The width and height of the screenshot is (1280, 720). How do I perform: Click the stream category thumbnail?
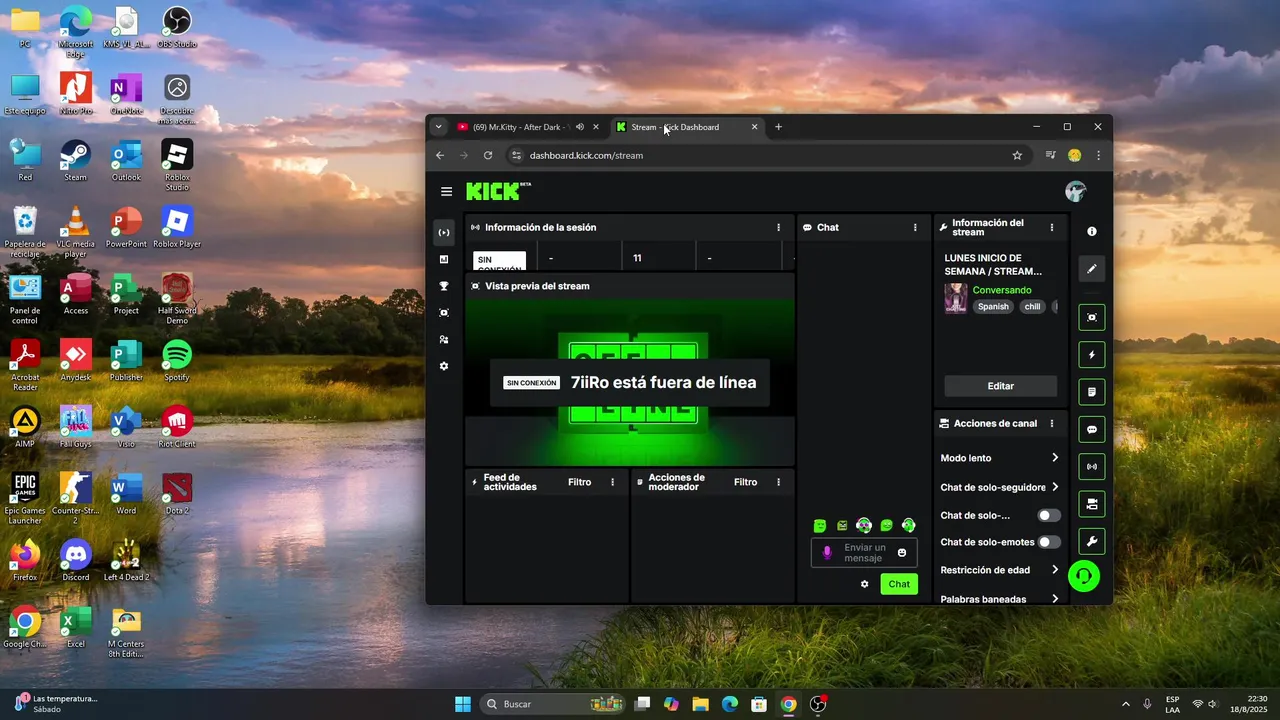click(956, 299)
